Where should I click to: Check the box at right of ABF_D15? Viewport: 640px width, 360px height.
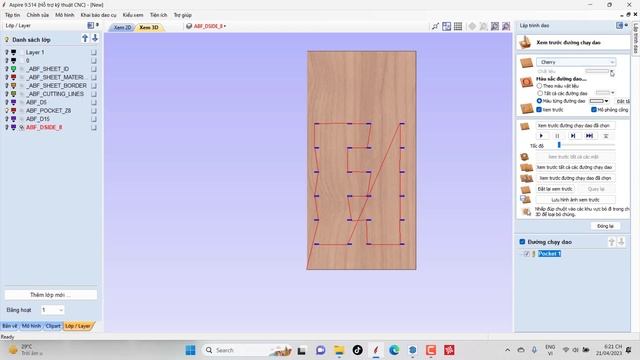point(94,119)
